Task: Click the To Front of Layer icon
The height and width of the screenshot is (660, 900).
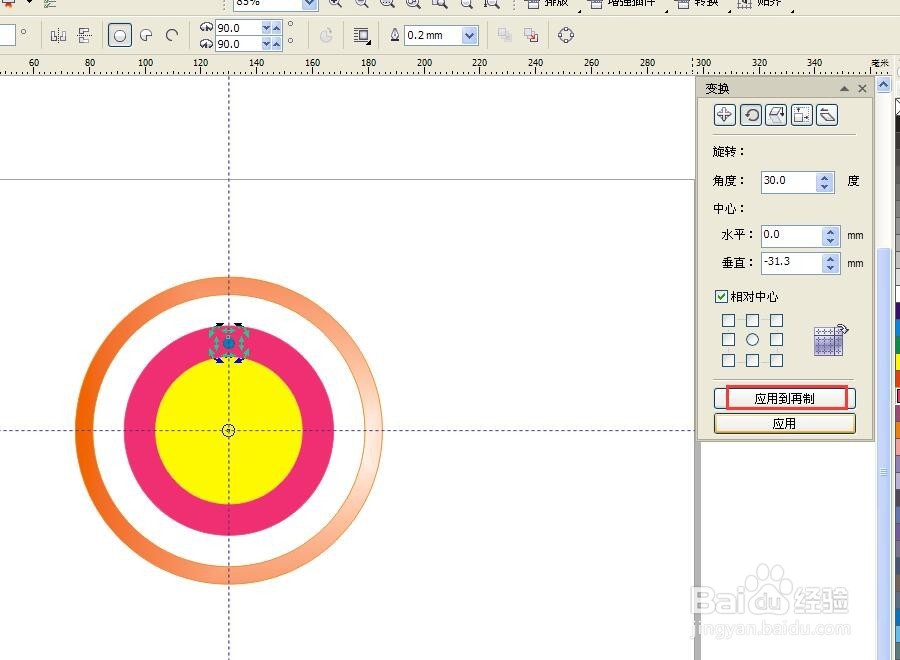Action: 505,35
